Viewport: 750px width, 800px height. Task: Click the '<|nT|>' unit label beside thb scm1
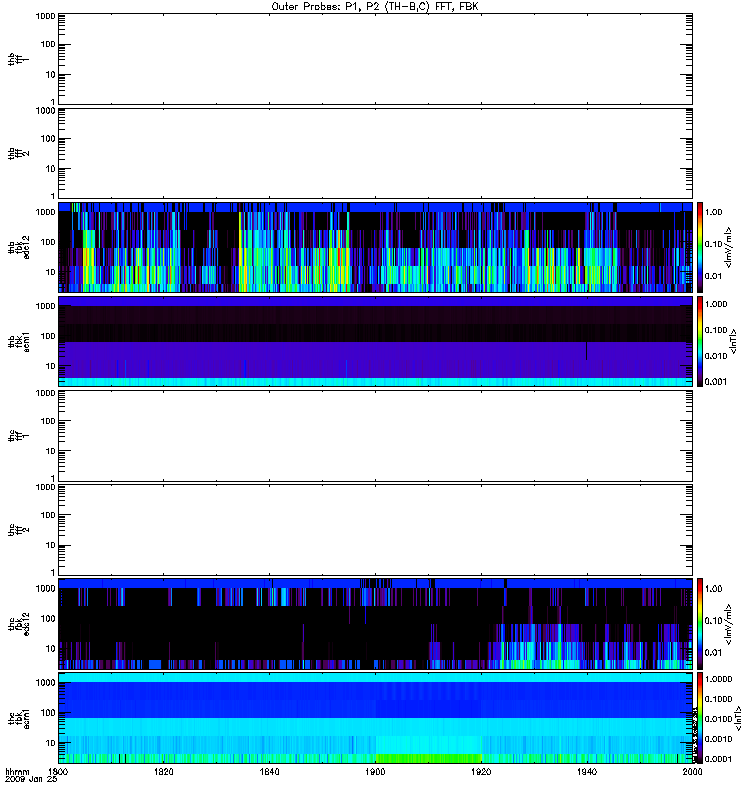[x=734, y=341]
